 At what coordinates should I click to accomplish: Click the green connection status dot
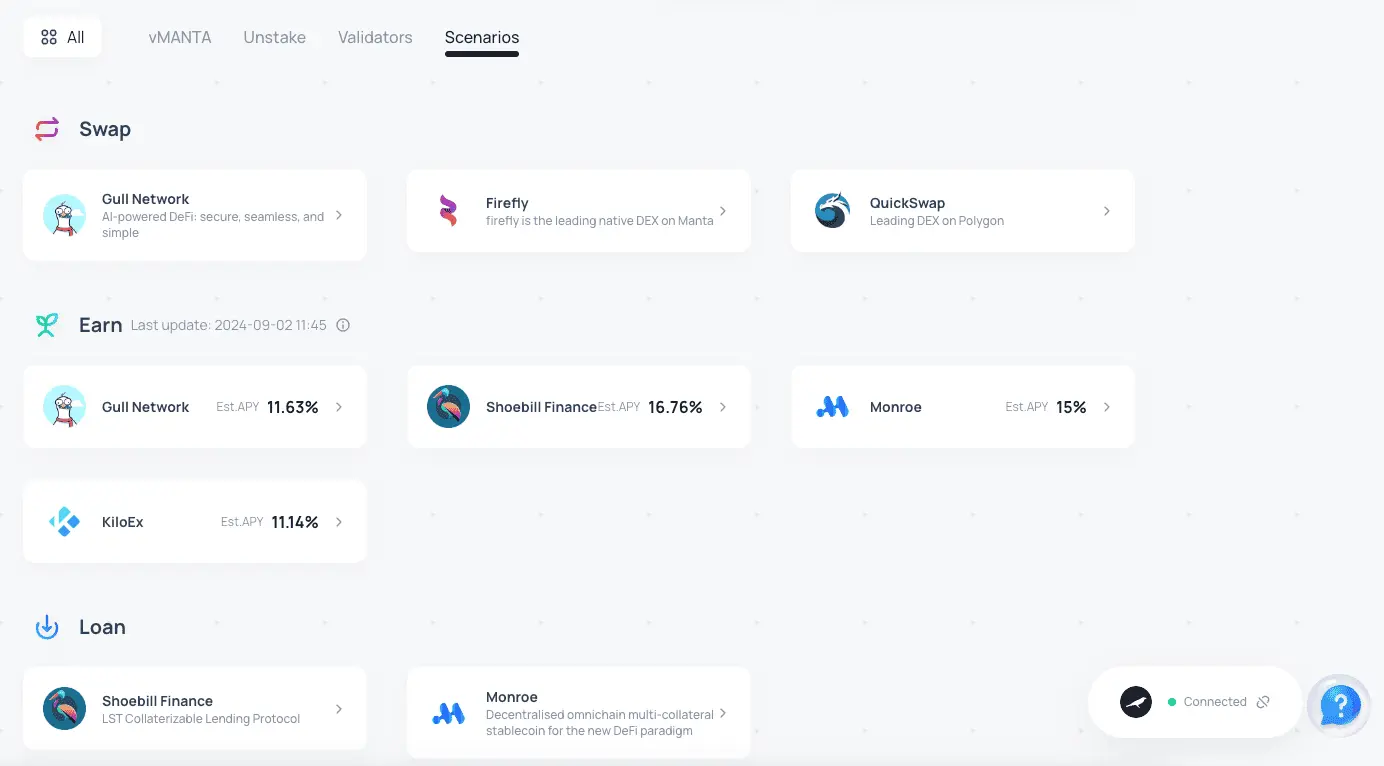[1172, 702]
